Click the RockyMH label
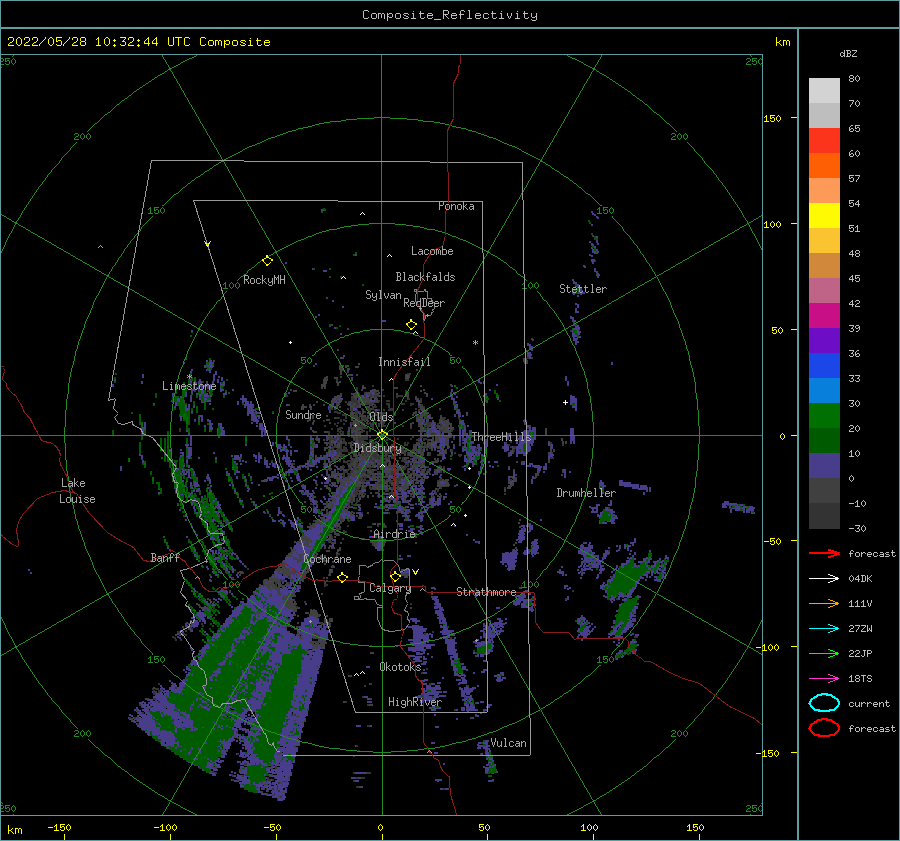The image size is (900, 841). 264,280
